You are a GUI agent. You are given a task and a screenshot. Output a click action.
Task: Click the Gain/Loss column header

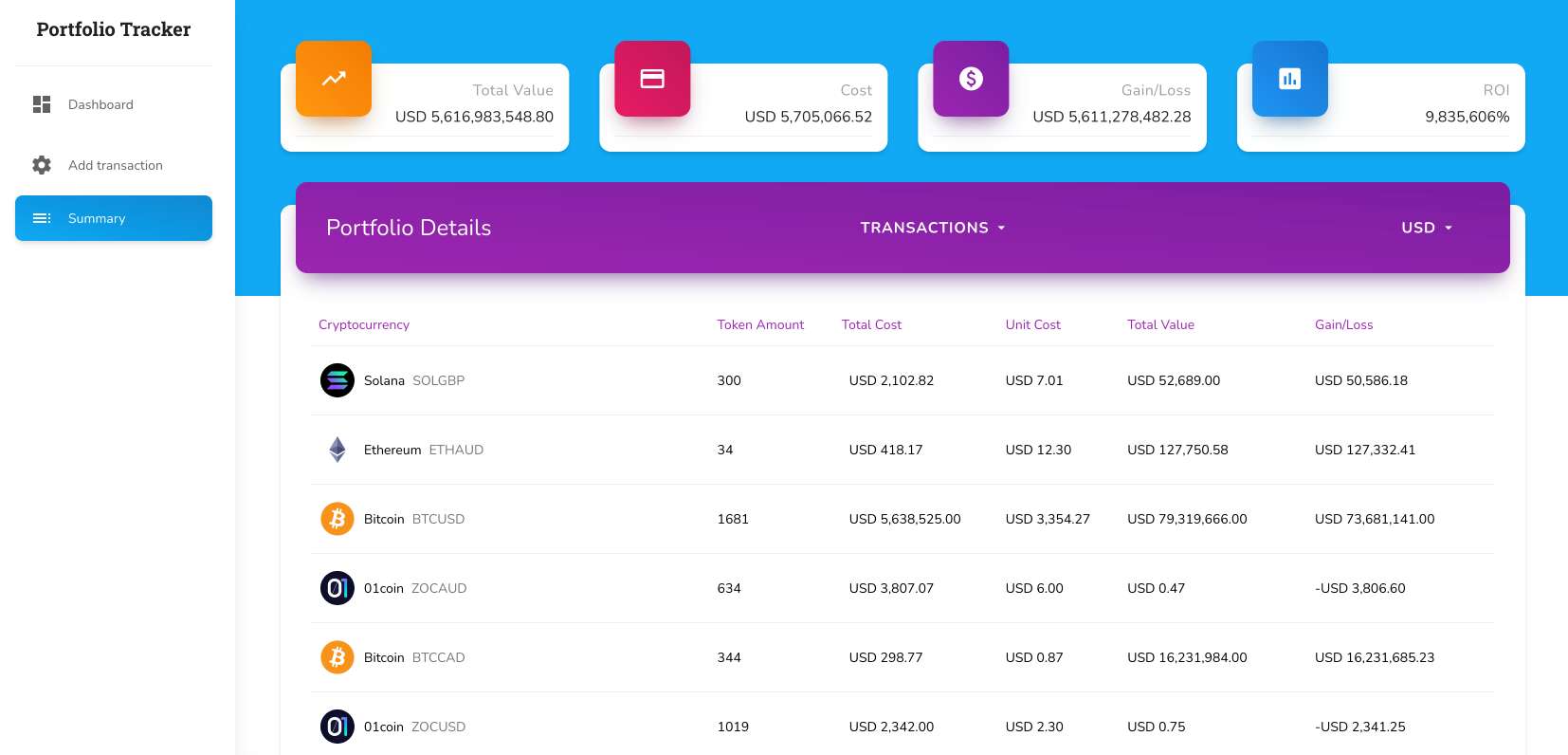tap(1343, 324)
